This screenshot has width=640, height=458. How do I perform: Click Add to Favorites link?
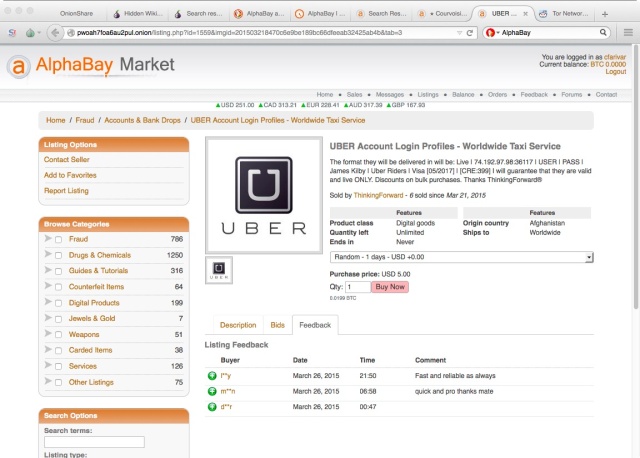(70, 175)
